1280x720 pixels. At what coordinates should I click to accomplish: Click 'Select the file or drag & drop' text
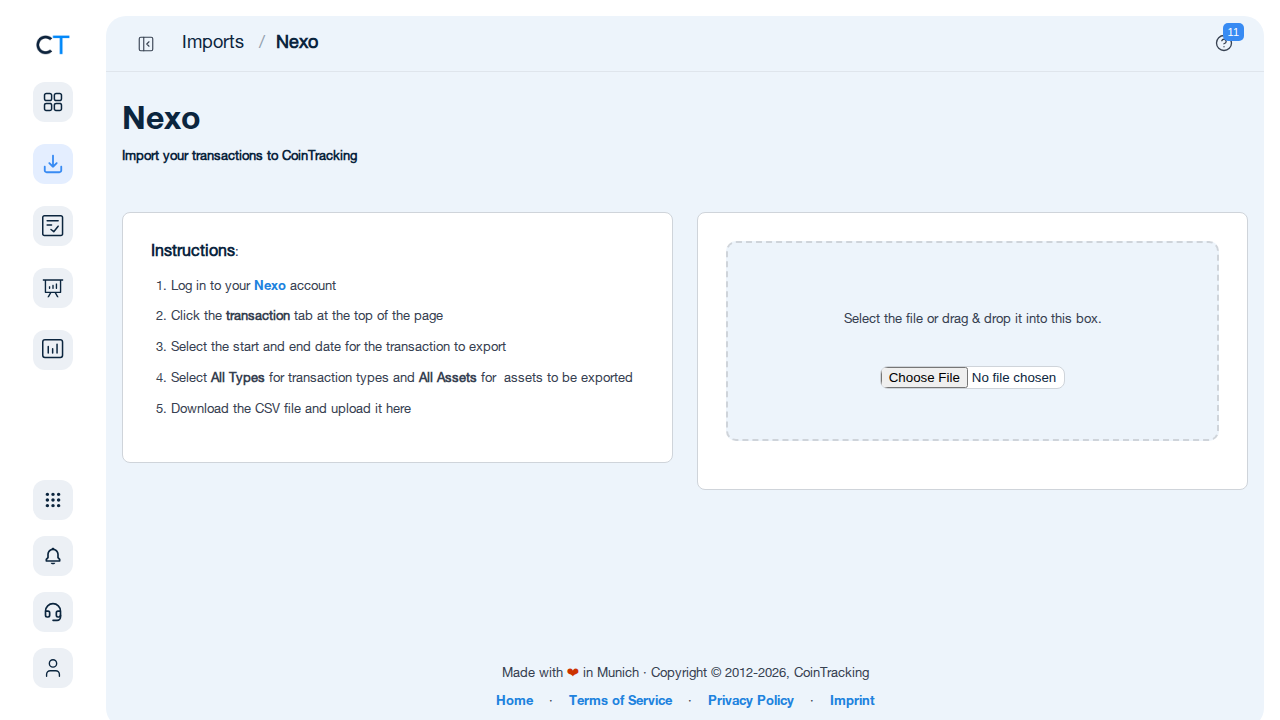click(972, 318)
